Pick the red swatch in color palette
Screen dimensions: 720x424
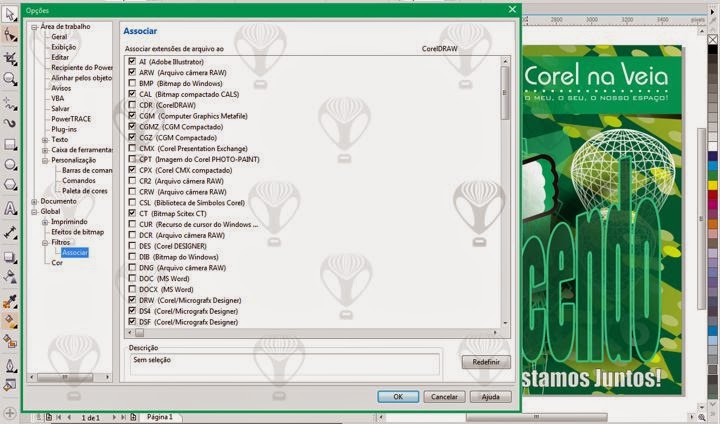click(712, 195)
